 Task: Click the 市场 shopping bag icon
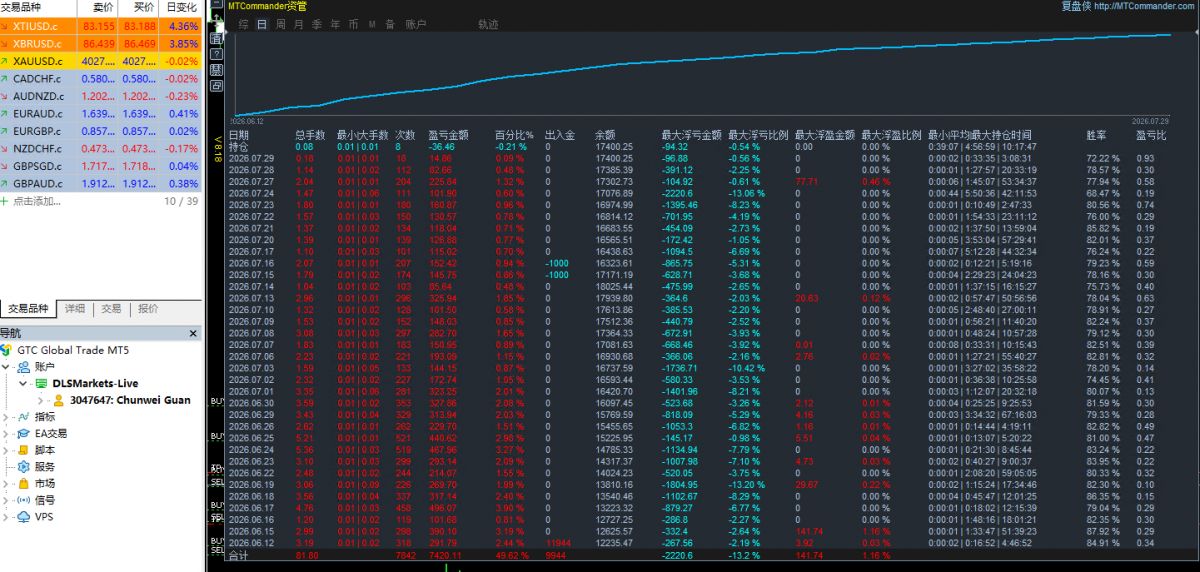click(23, 483)
